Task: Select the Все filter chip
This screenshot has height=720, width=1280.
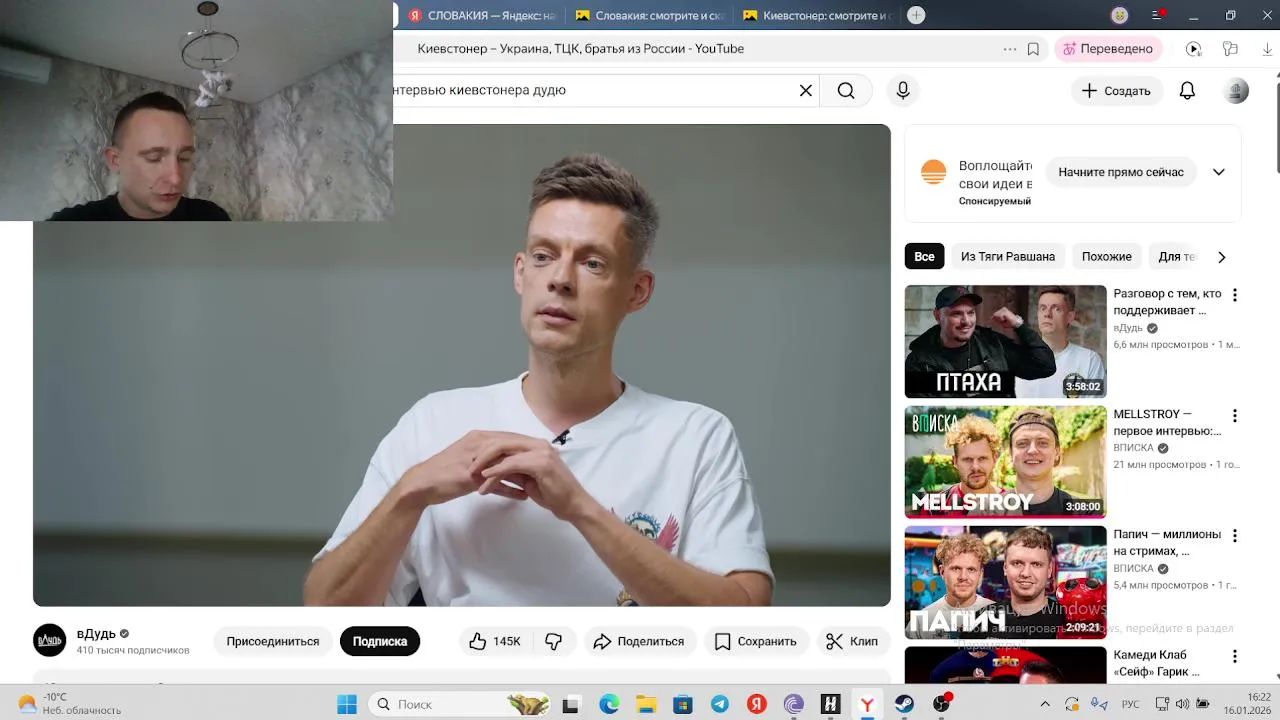Action: click(924, 256)
